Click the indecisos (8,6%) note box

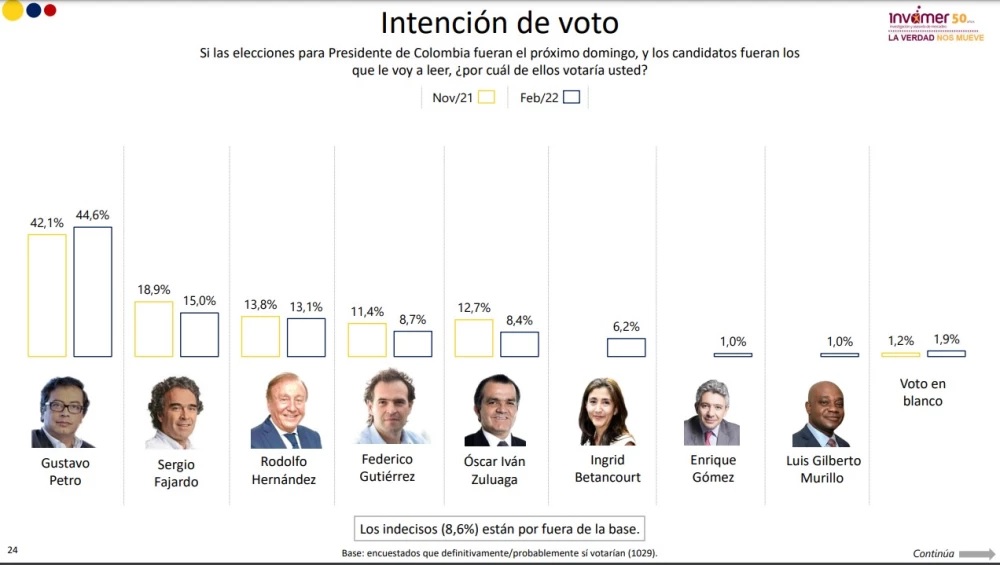(x=498, y=527)
